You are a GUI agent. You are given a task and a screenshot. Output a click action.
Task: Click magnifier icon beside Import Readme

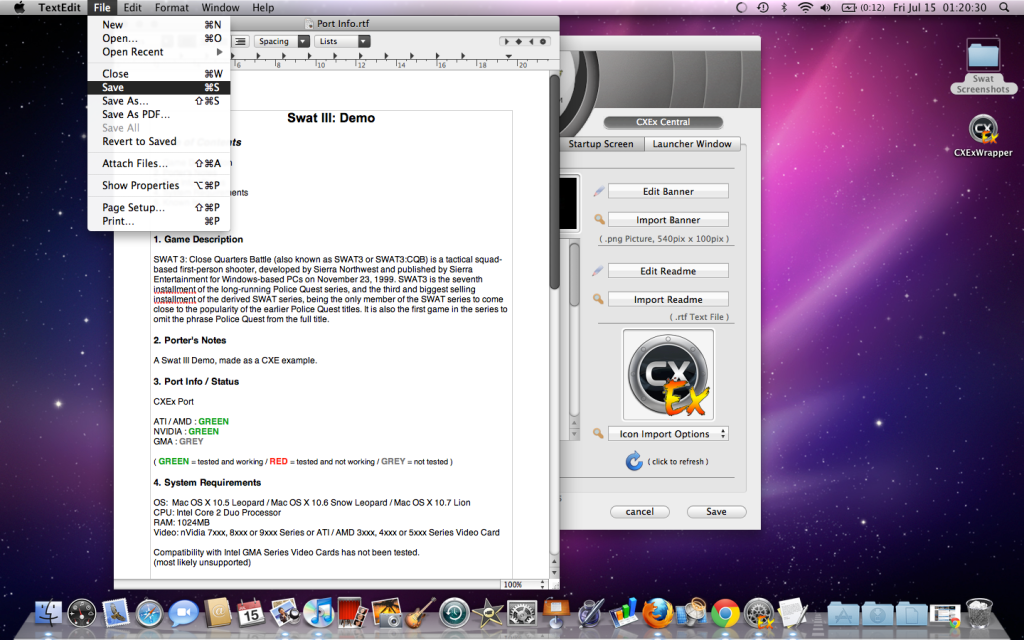(598, 299)
